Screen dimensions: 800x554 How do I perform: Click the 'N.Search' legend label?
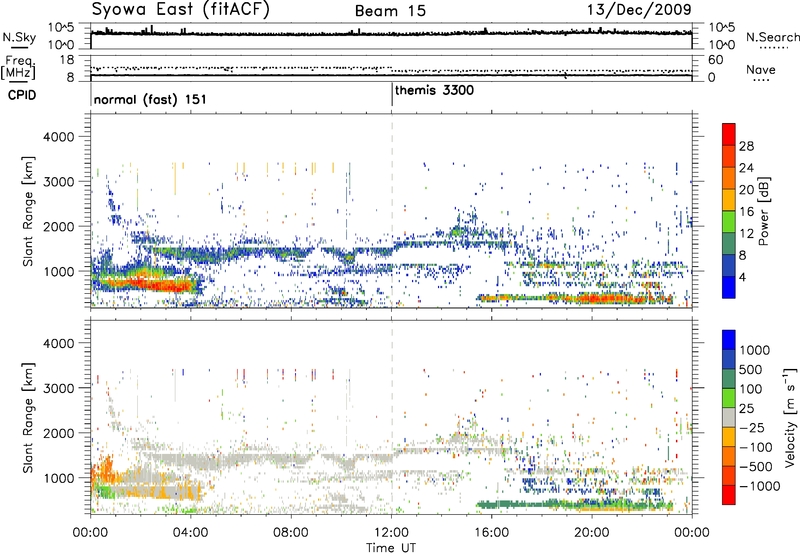tap(773, 37)
